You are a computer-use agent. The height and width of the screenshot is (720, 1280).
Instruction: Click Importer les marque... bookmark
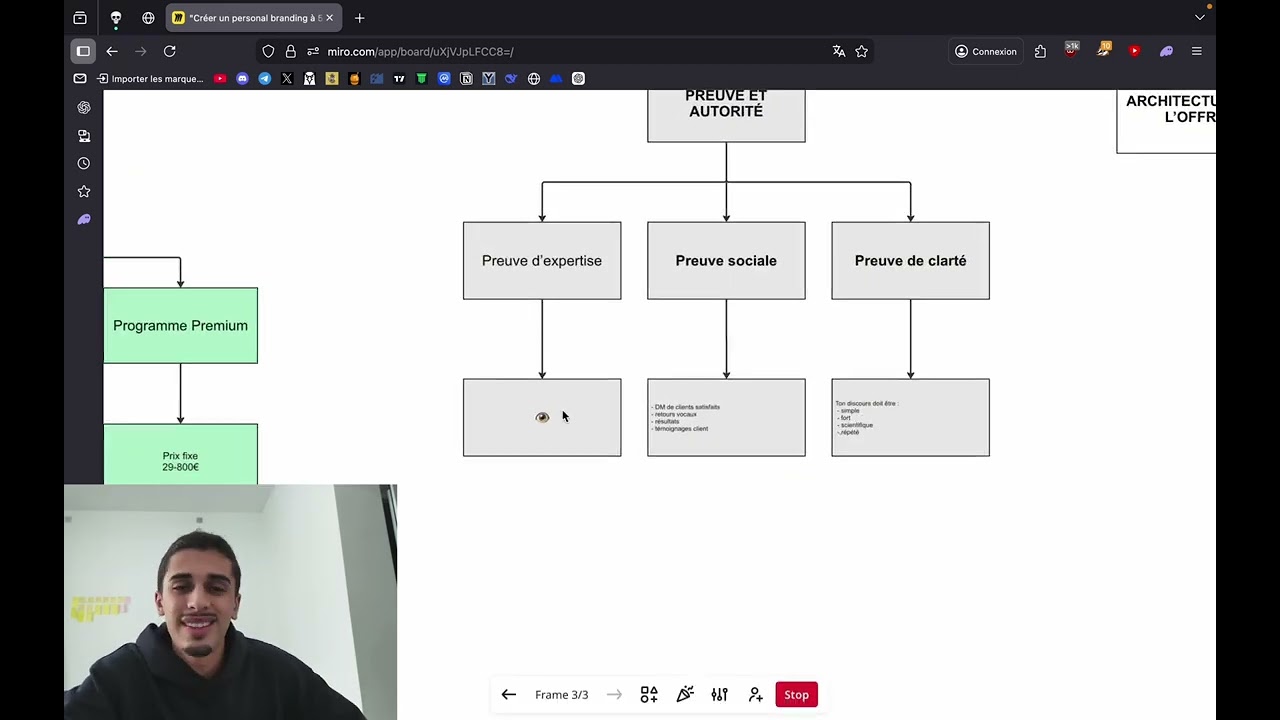150,79
